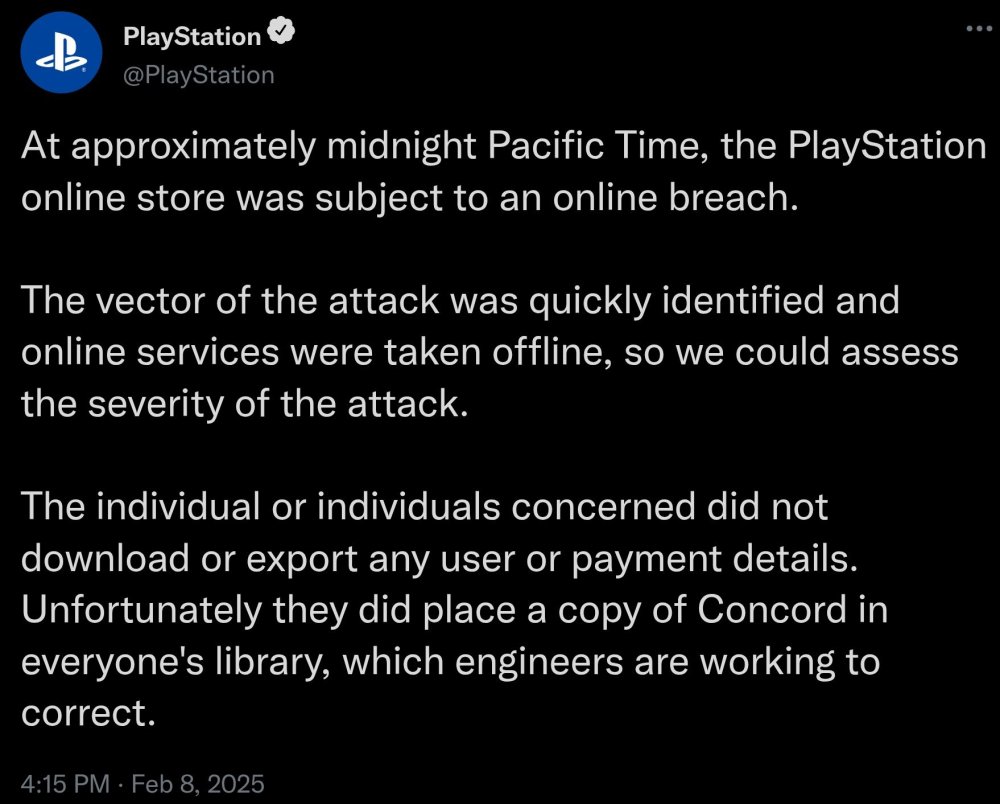Open the PlayStation profile avatar
This screenshot has width=1000, height=804.
click(62, 53)
